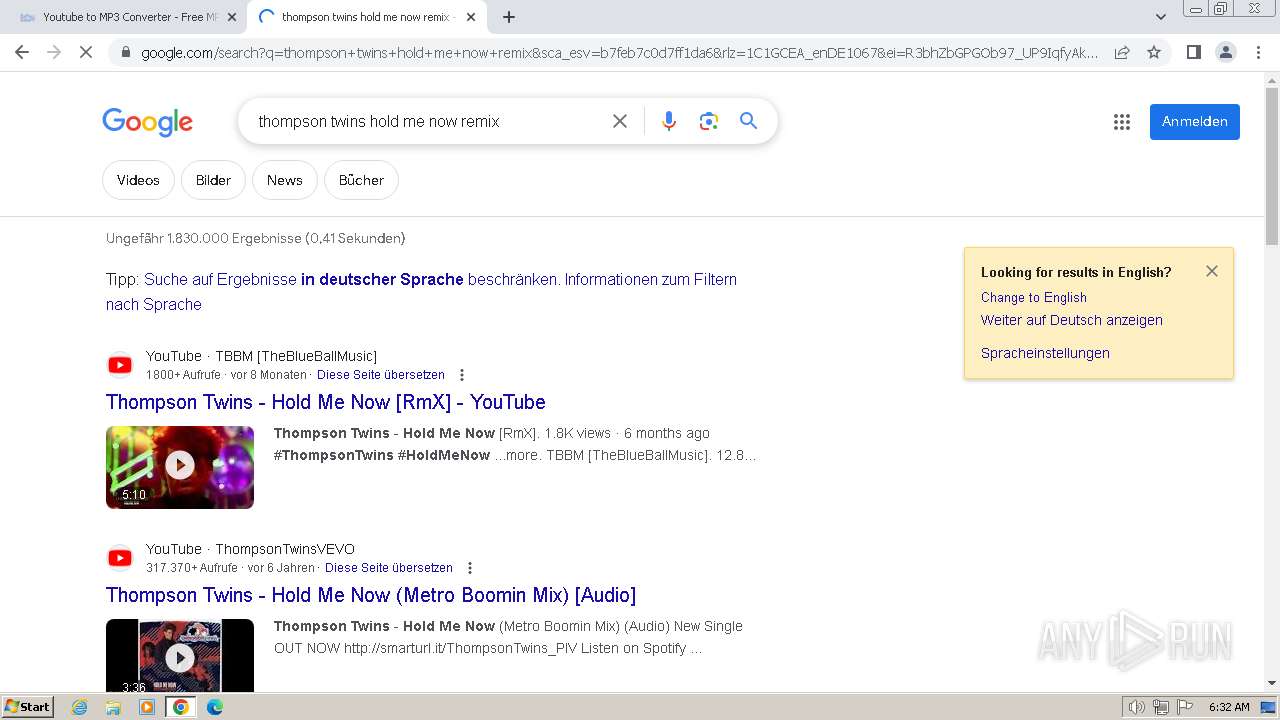
Task: Filter results by Bilder
Action: (213, 180)
